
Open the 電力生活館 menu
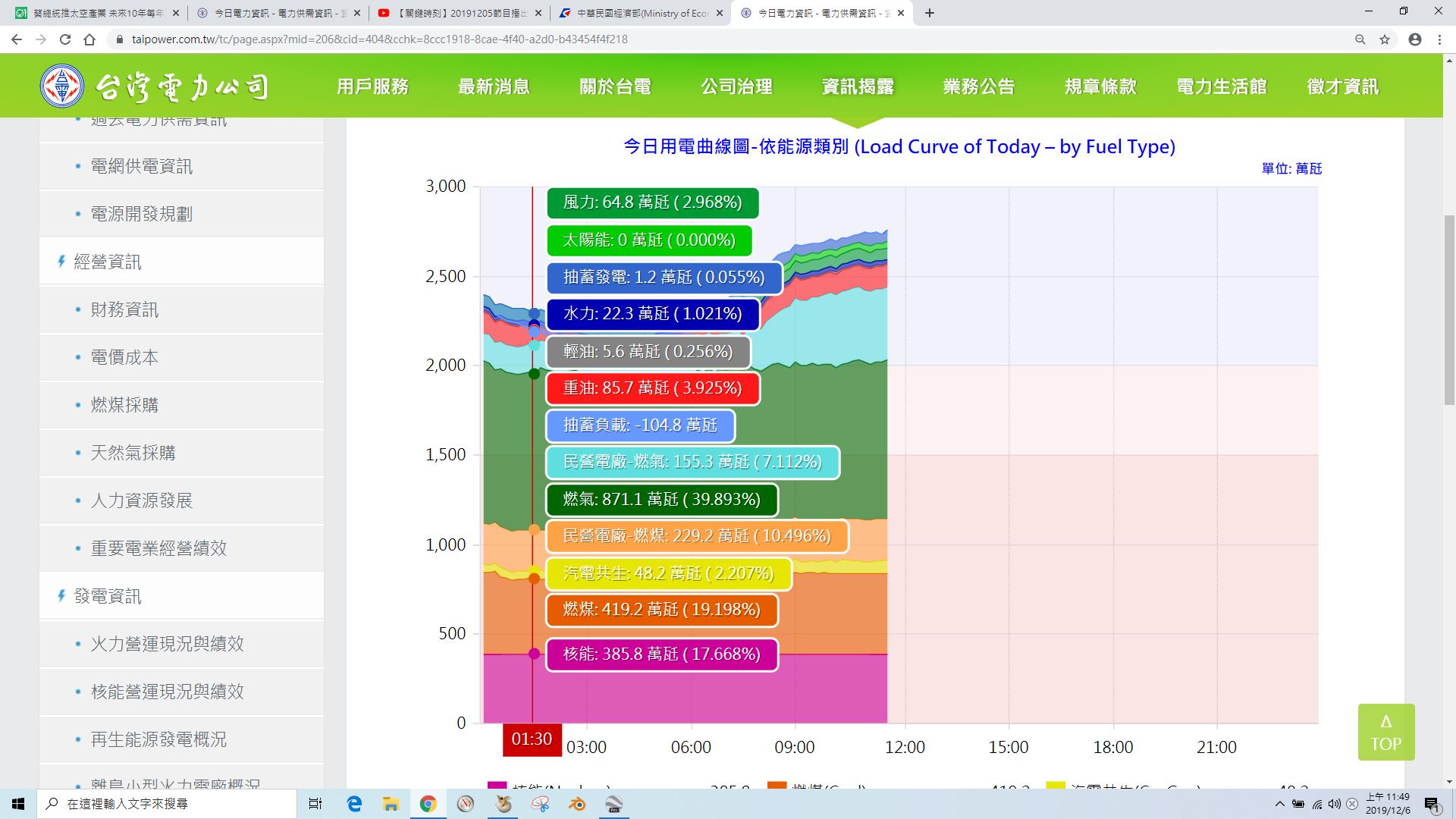tap(1222, 86)
